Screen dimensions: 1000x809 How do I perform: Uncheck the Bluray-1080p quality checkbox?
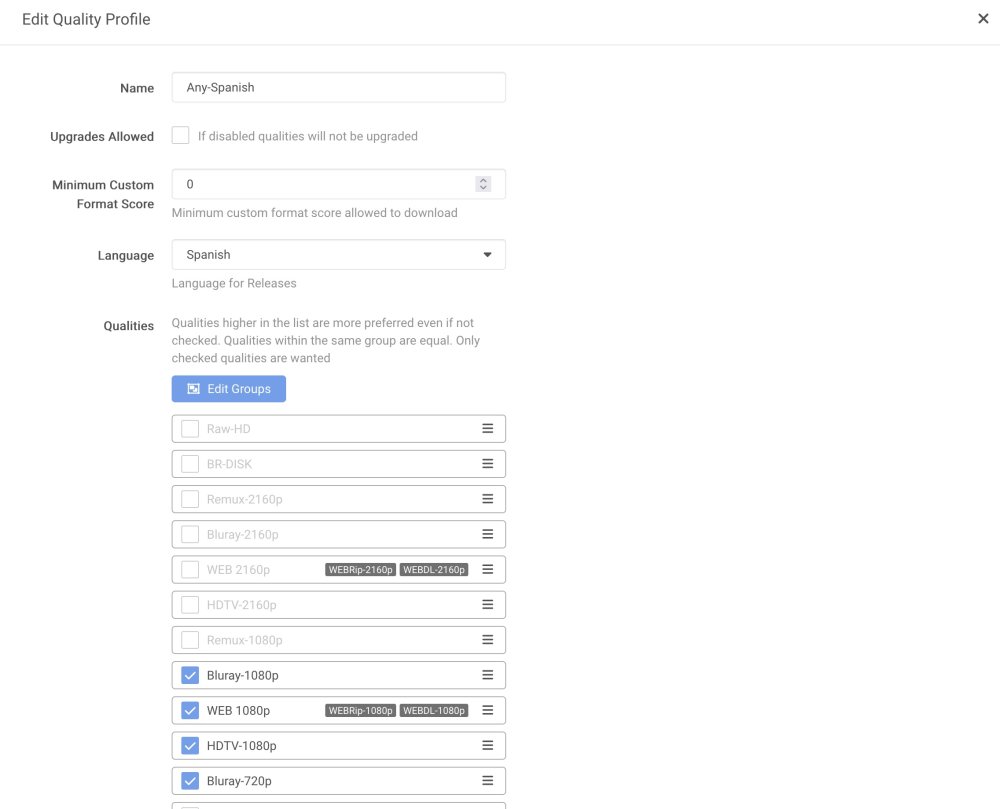(x=190, y=675)
